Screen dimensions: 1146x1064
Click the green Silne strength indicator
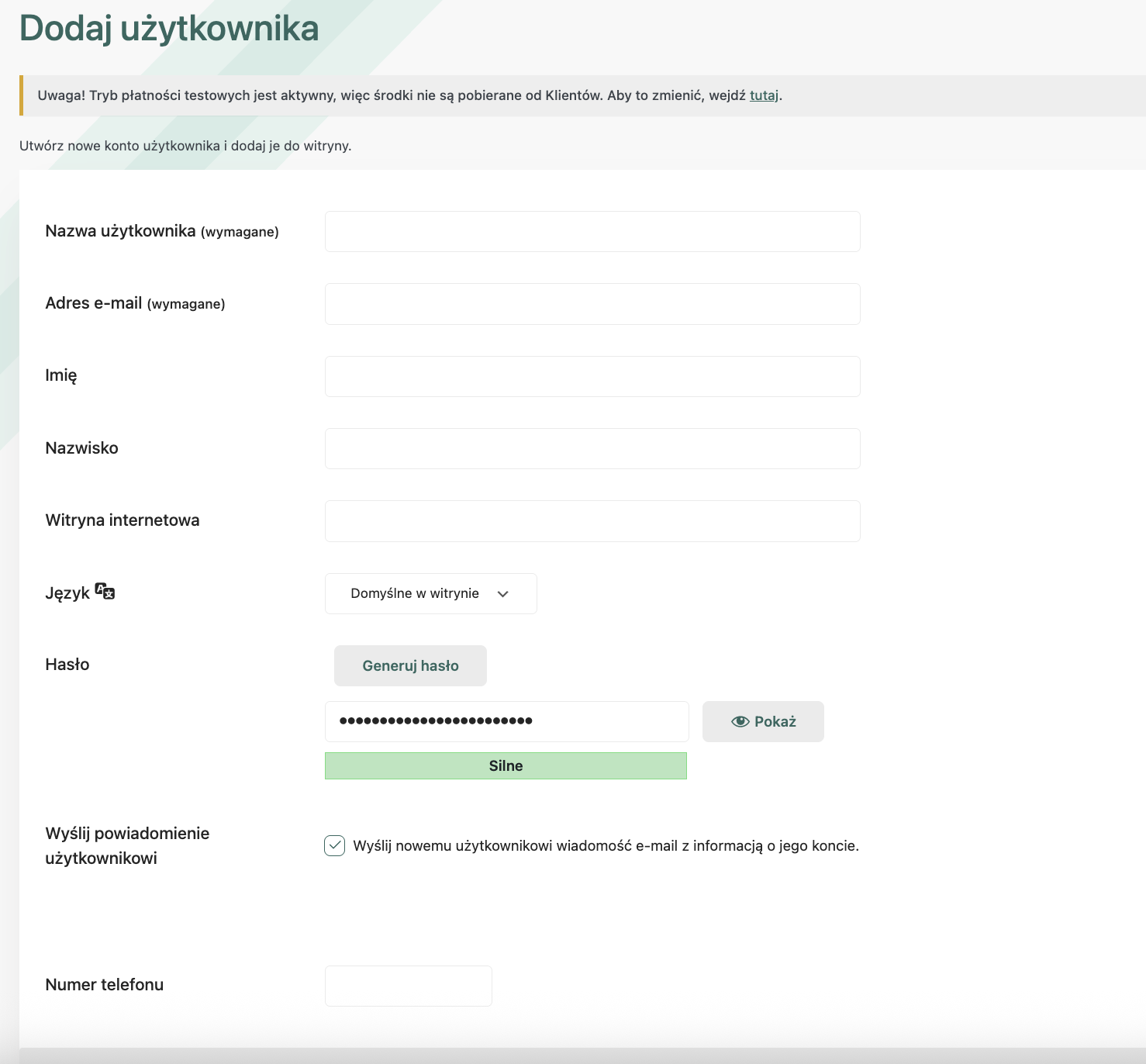point(506,766)
